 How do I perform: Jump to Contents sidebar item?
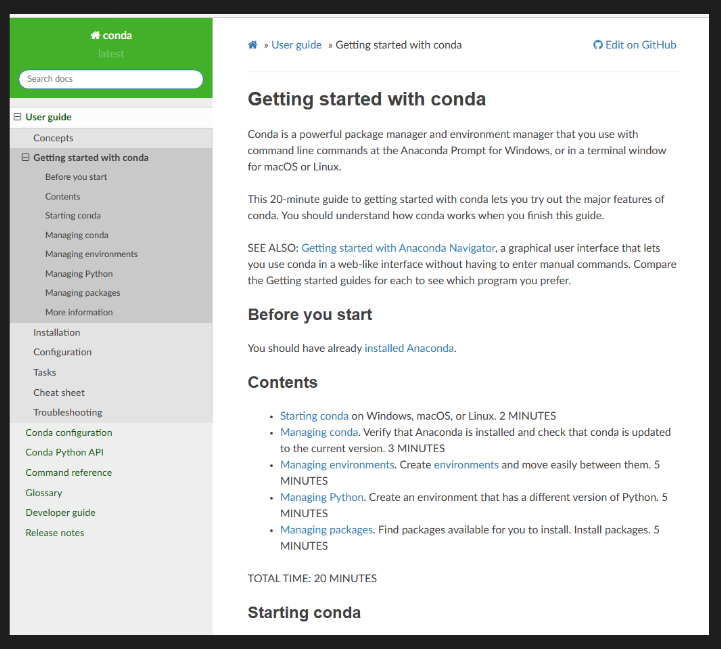63,196
